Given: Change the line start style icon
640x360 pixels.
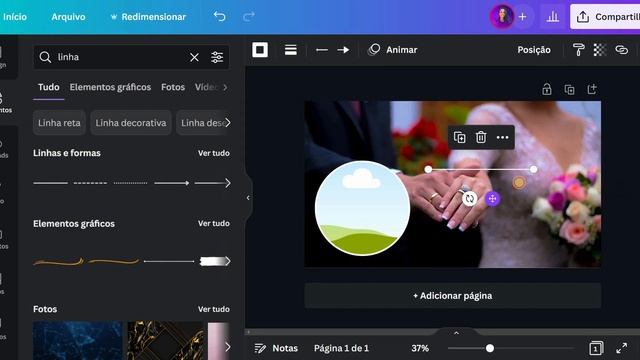Looking at the screenshot, I should pos(322,50).
